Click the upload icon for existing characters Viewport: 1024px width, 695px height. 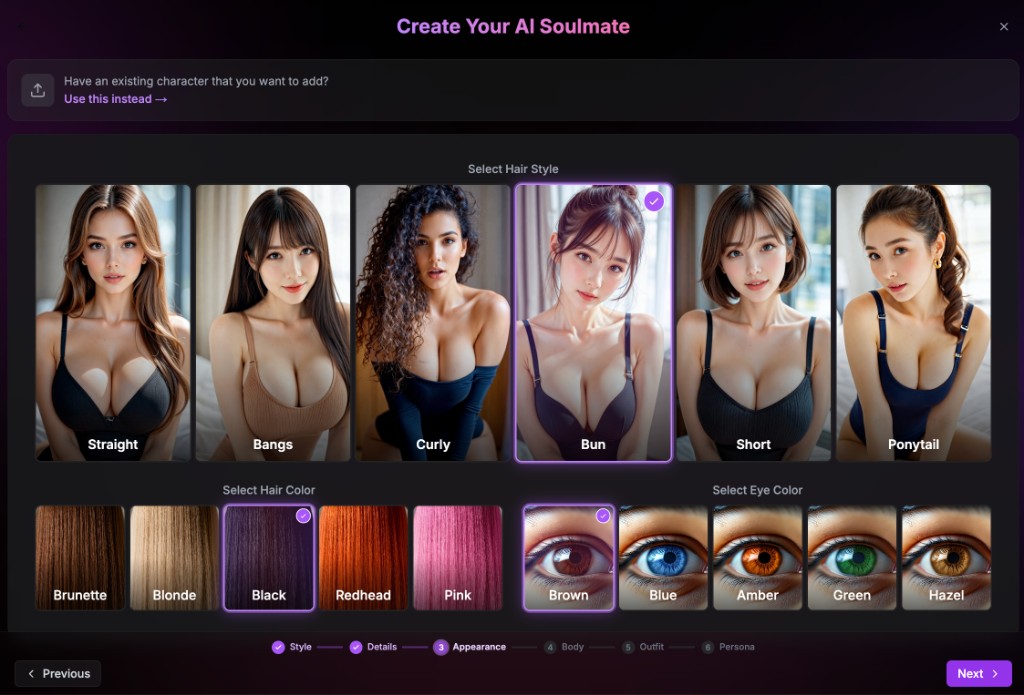tap(38, 89)
